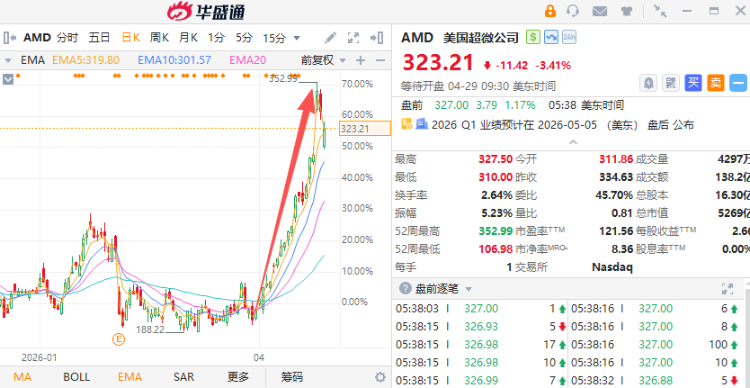Click 52周最高 value 352.99
Image resolution: width=750 pixels, height=388 pixels.
pos(496,231)
